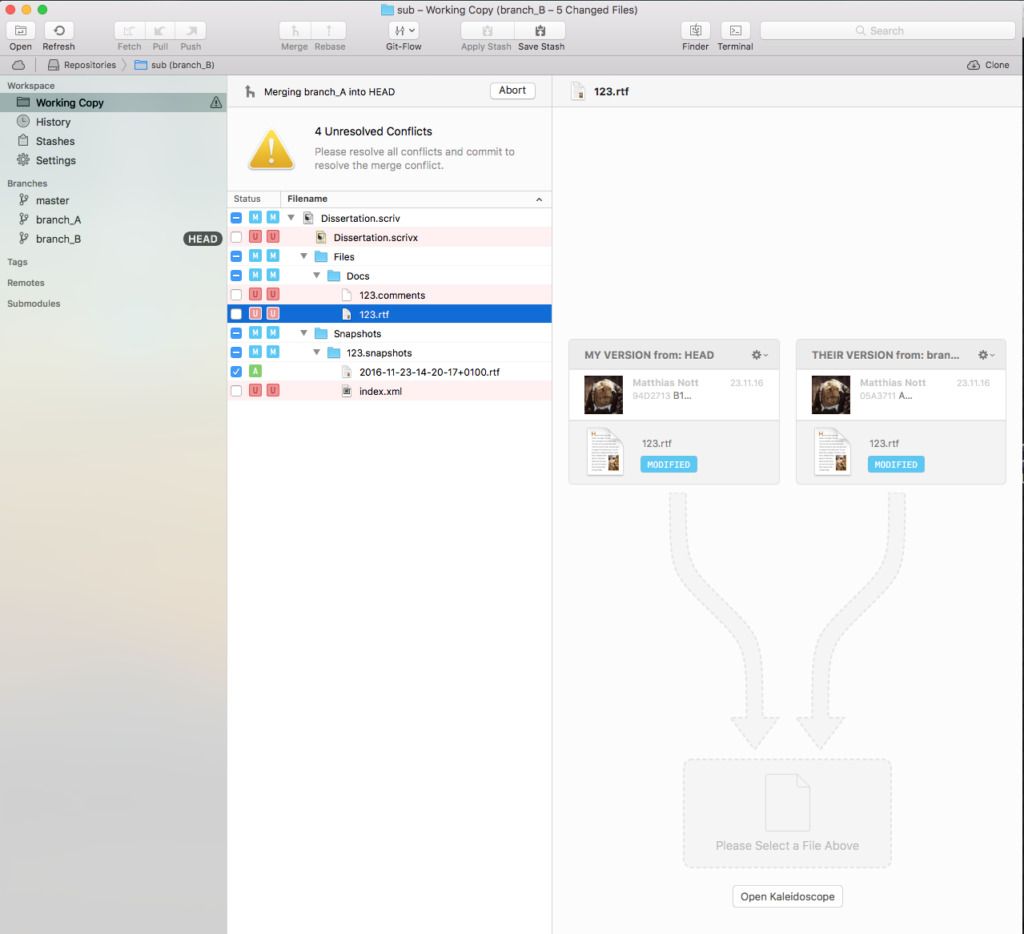The image size is (1024, 934).
Task: Click the cloud icon in path bar
Action: (18, 65)
